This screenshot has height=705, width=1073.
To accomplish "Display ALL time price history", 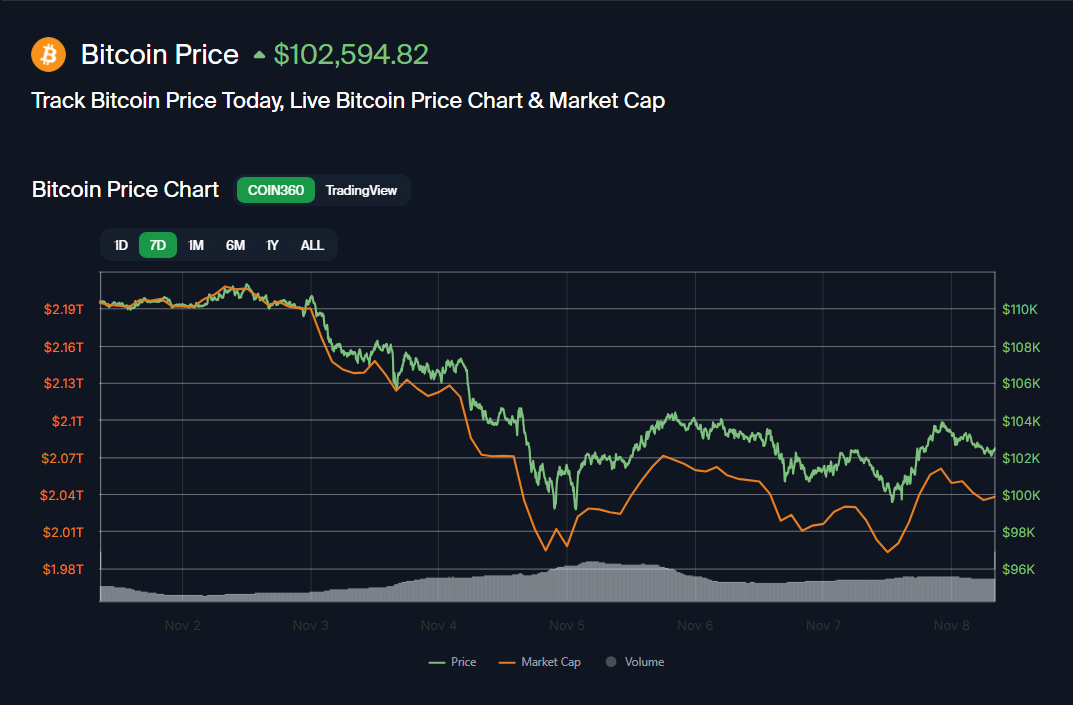I will pyautogui.click(x=312, y=245).
